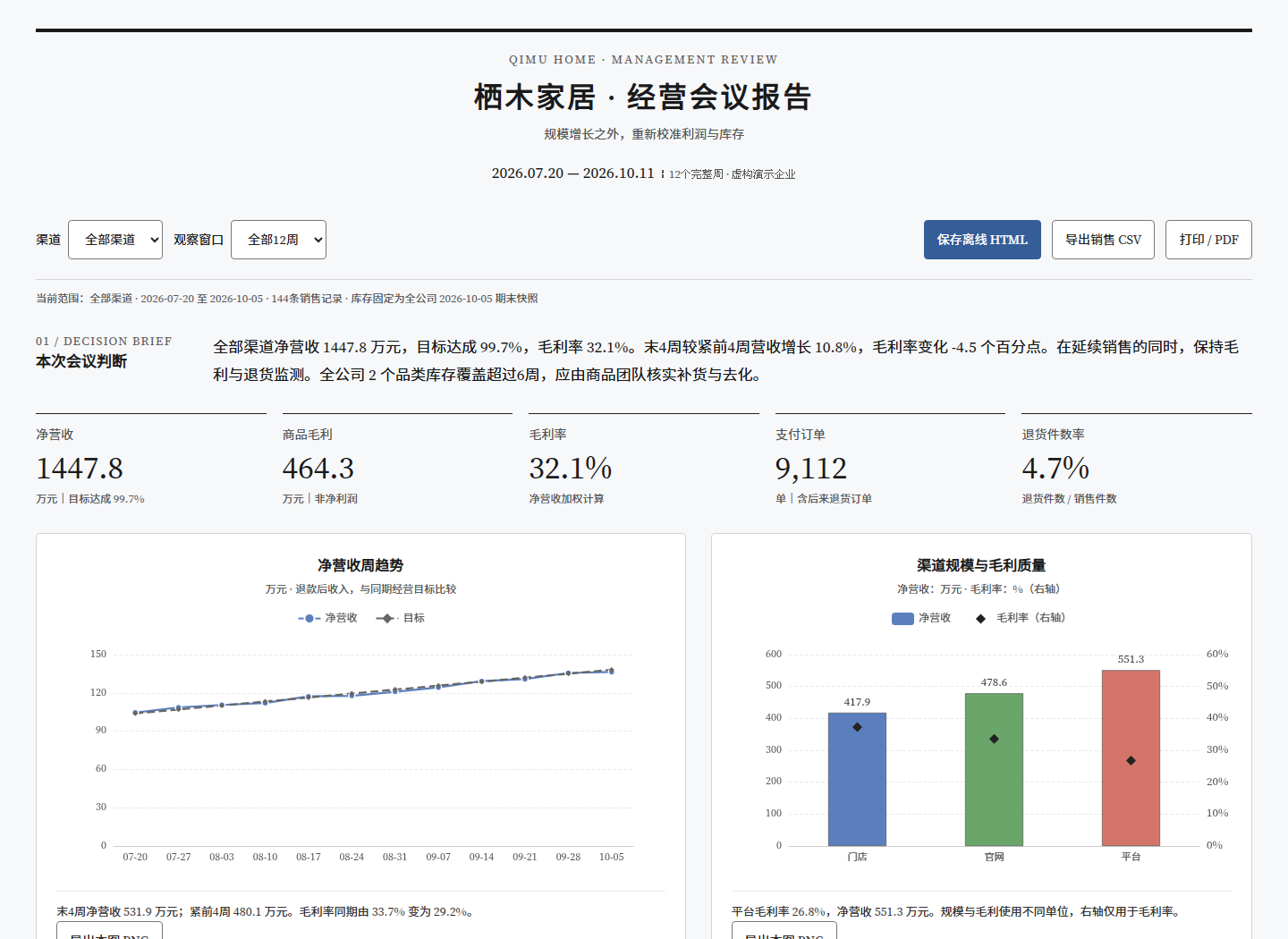Click the 478.6 value label above 官网 bar

[x=994, y=682]
